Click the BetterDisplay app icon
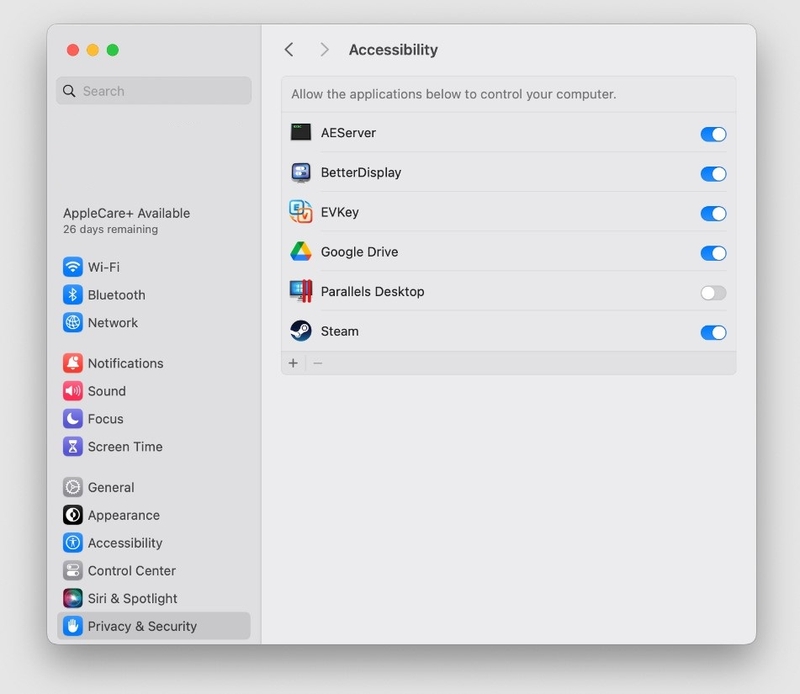800x694 pixels. [301, 172]
